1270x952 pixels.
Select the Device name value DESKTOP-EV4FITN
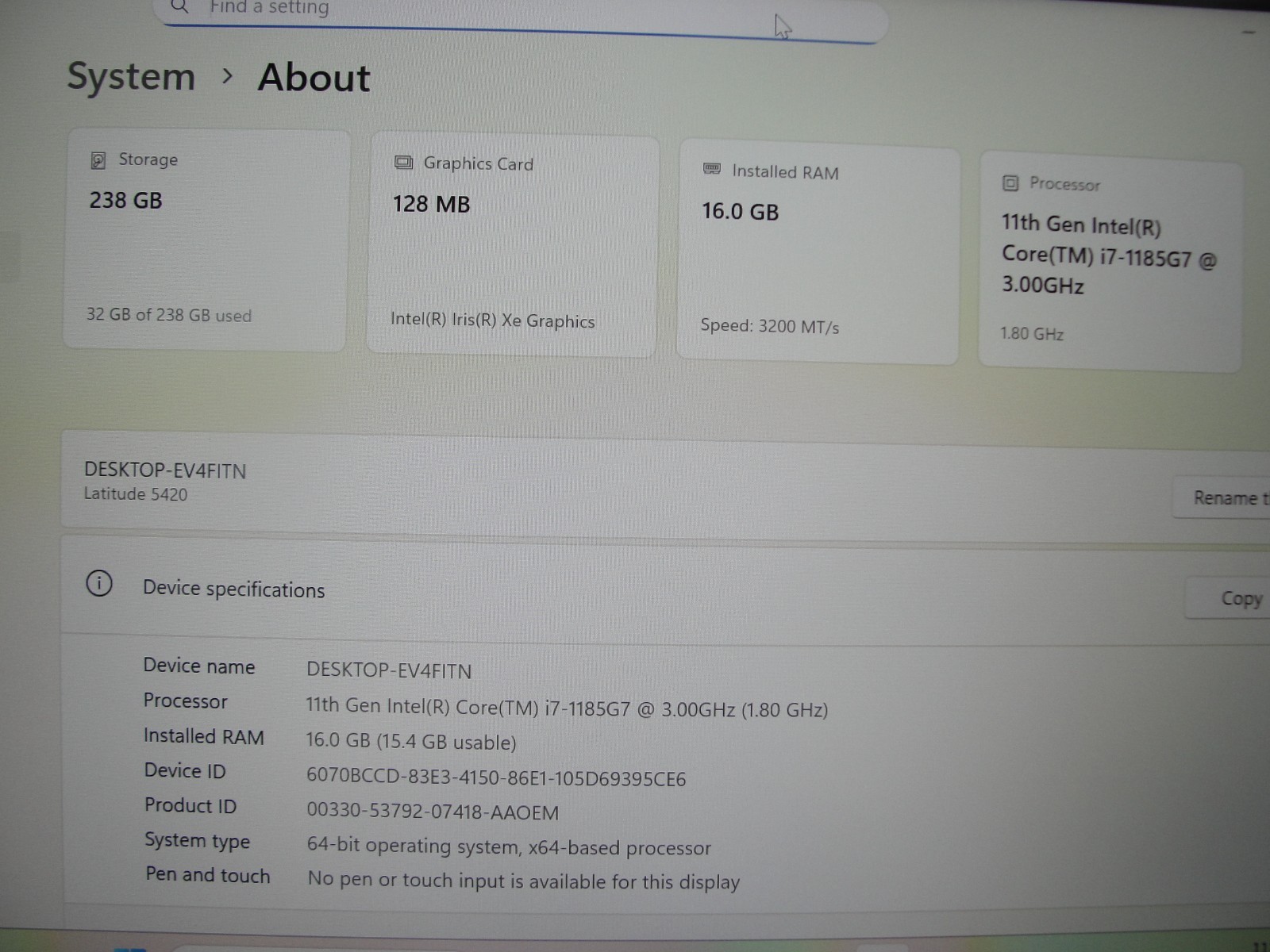389,670
